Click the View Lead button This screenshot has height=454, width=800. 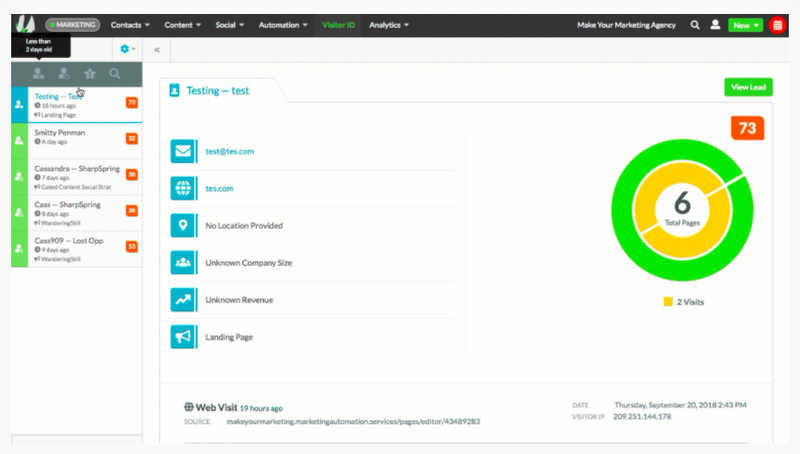click(x=748, y=87)
